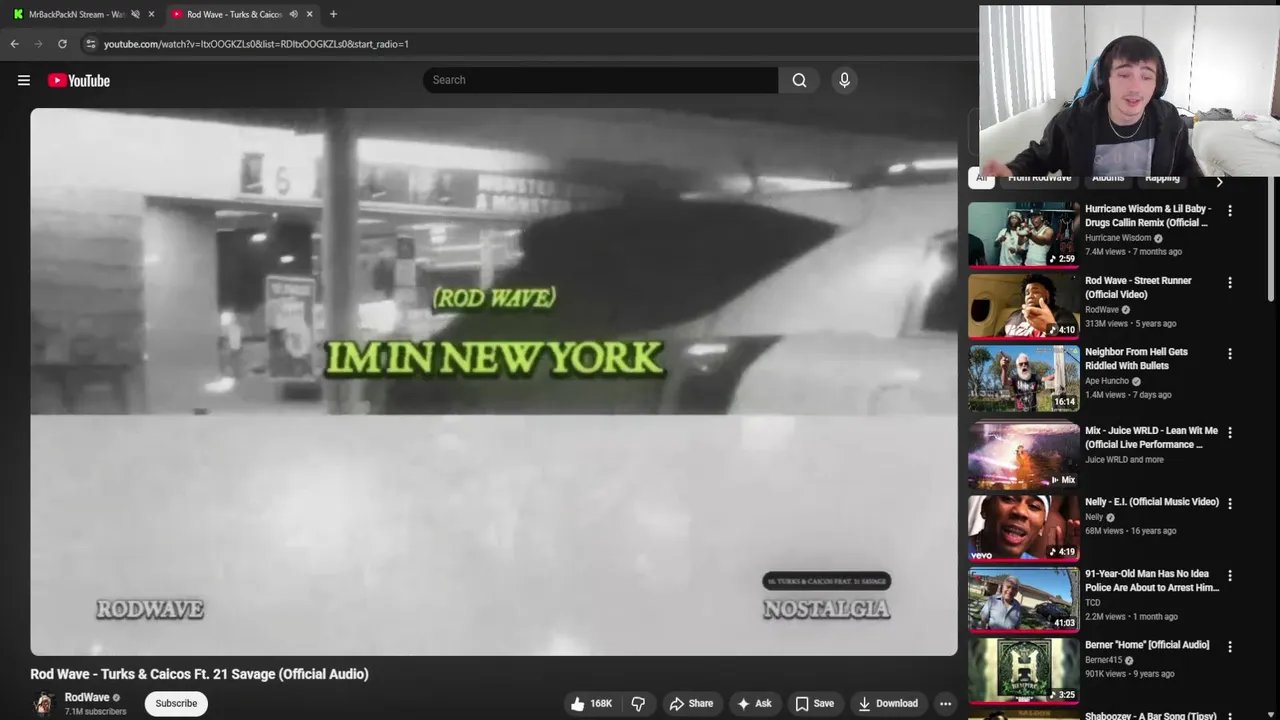The image size is (1280, 720).
Task: Open options menu for Hurricane Wisdom video
Action: 1230,211
